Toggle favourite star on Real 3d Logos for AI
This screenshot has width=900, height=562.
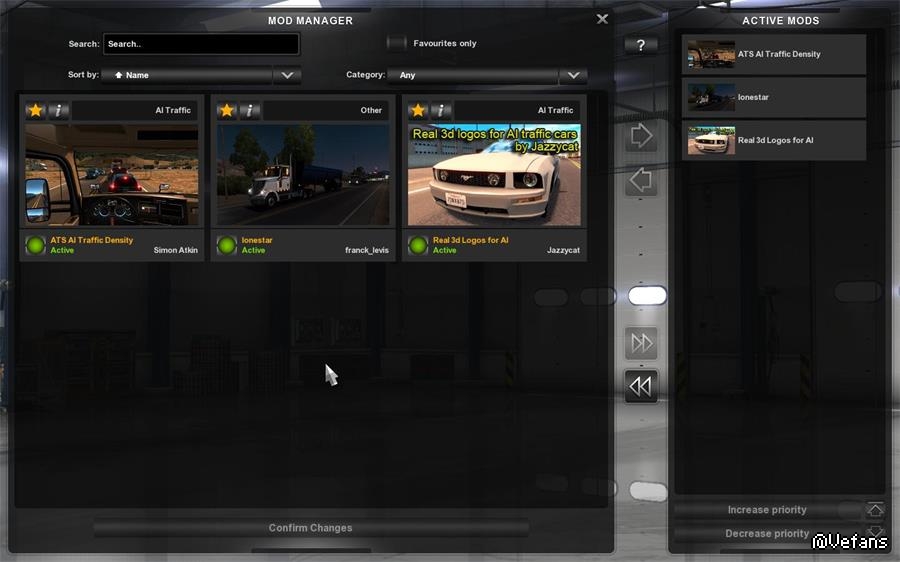point(418,110)
